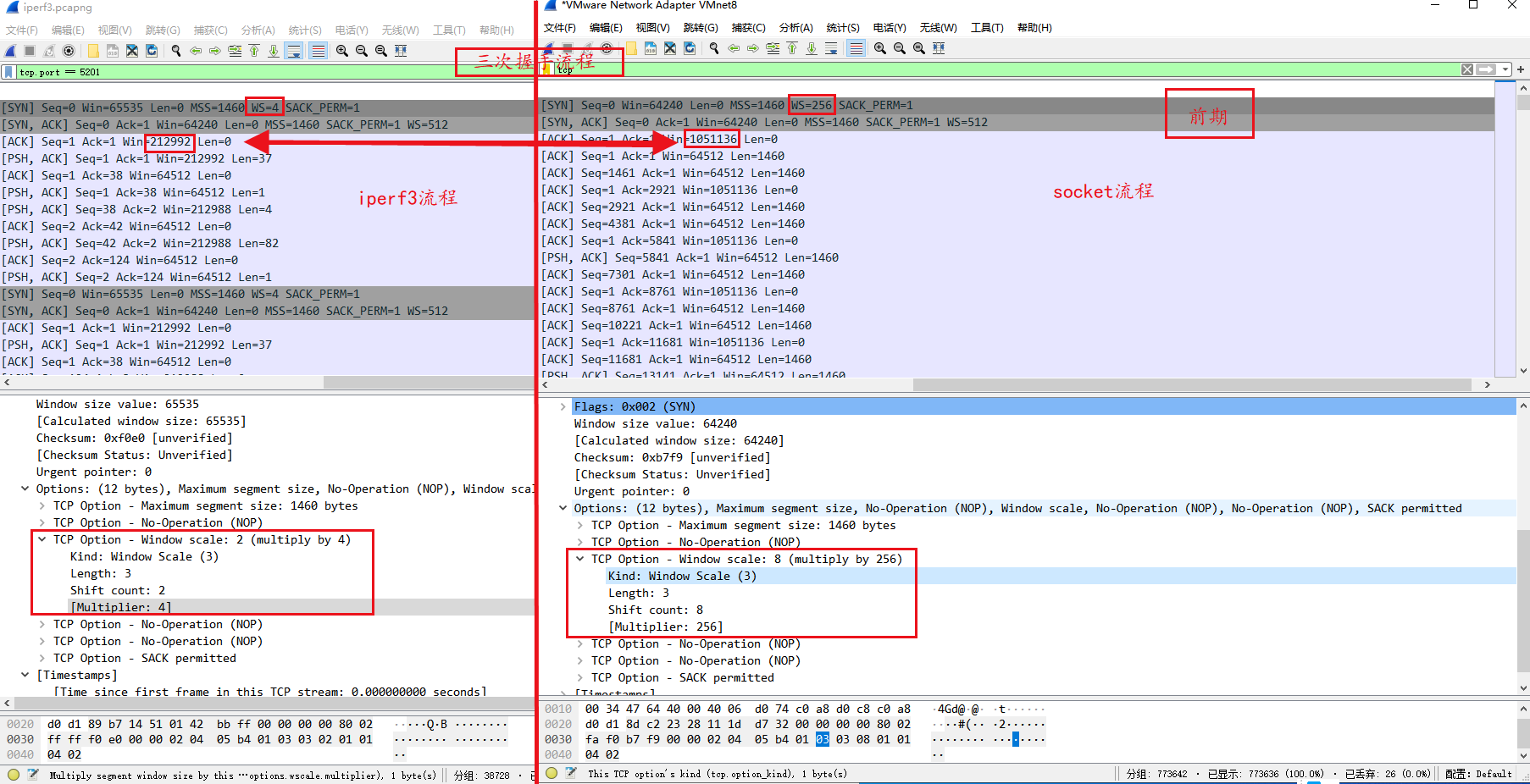Expand SACK permitted option in iperf3.pcapng details
This screenshot has height=784, width=1530.
(x=42, y=658)
